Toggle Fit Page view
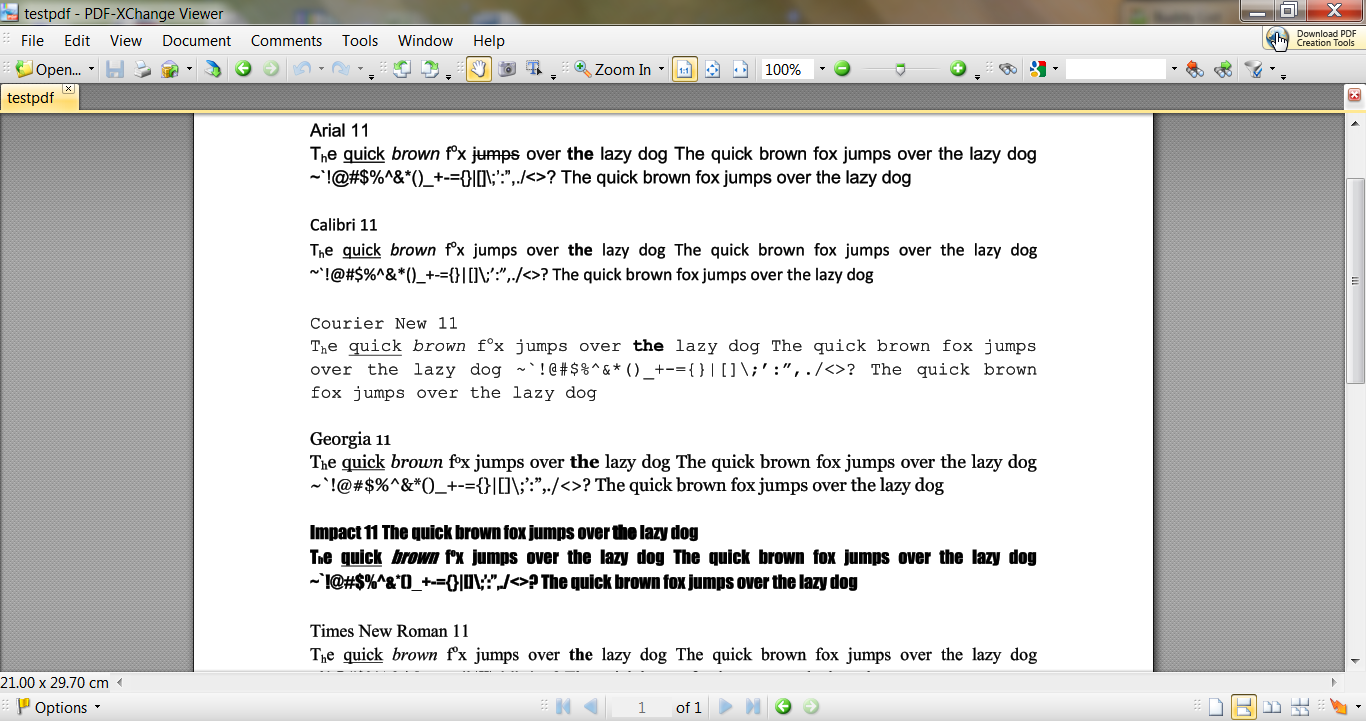Viewport: 1366px width, 721px height. pos(713,69)
